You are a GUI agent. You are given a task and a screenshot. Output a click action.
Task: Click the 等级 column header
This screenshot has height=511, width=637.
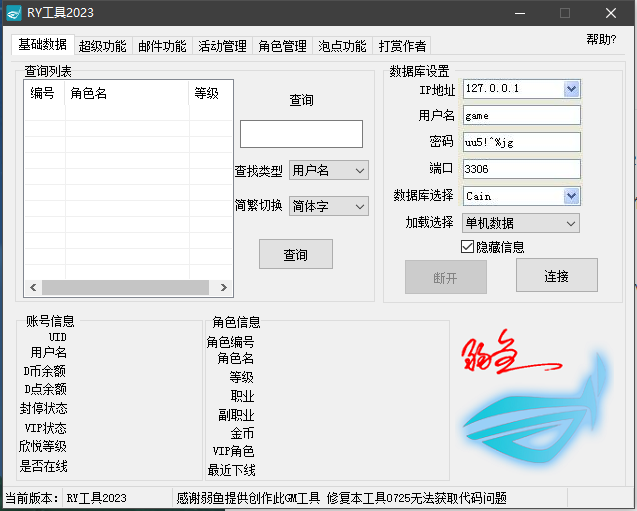(210, 93)
